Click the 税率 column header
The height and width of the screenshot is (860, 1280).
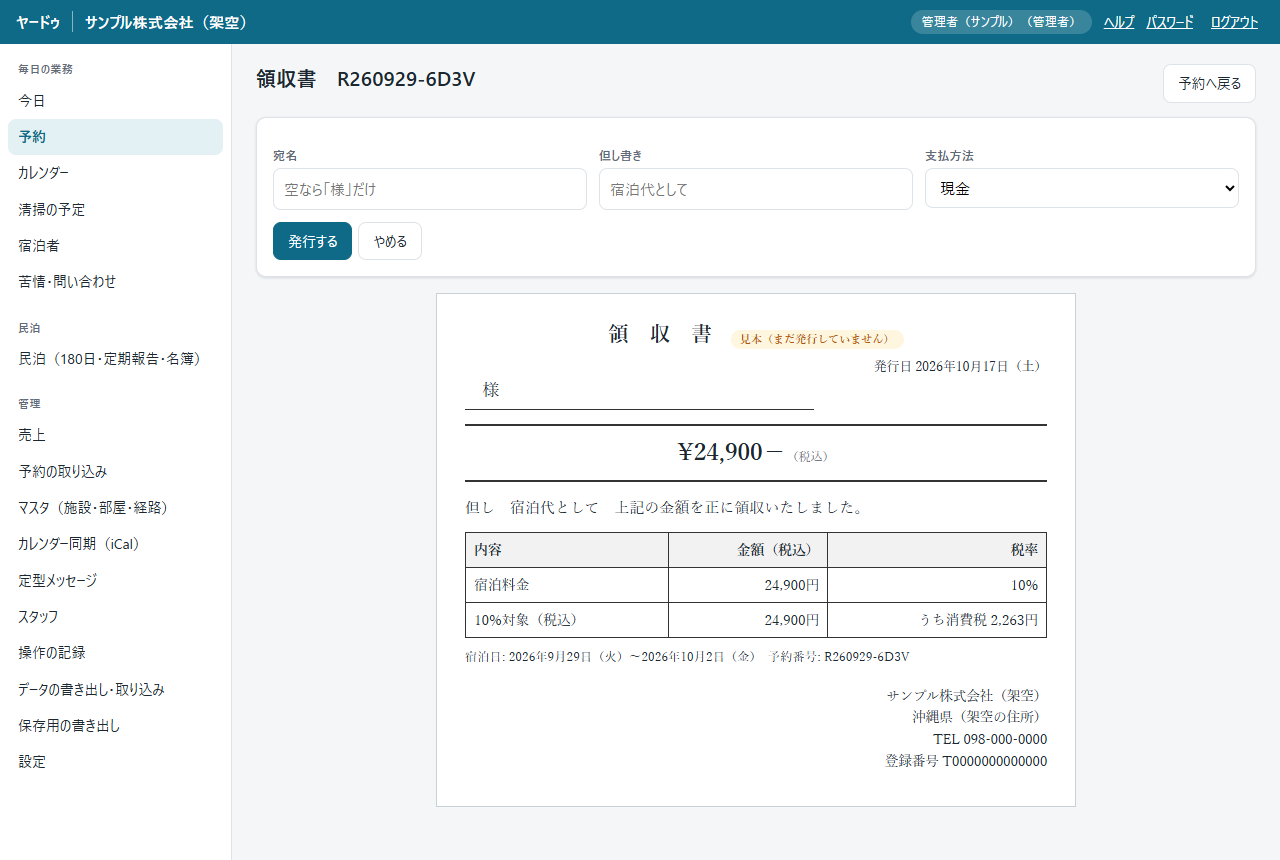pos(937,550)
